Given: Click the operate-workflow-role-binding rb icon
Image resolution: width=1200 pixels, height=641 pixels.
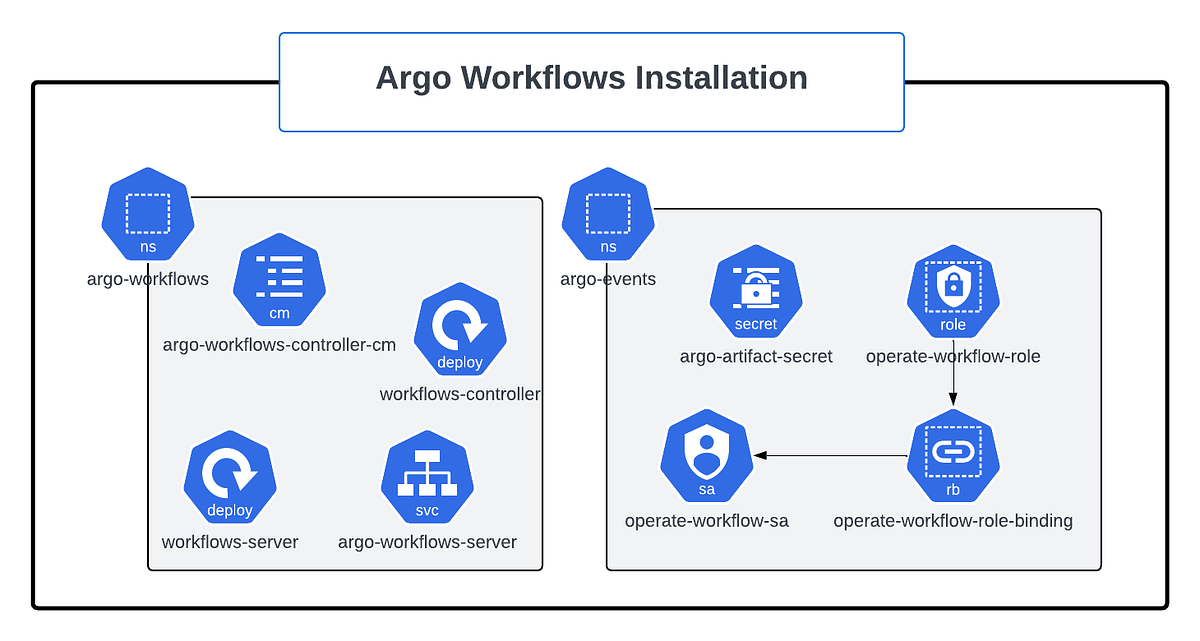Looking at the screenshot, I should tap(952, 456).
